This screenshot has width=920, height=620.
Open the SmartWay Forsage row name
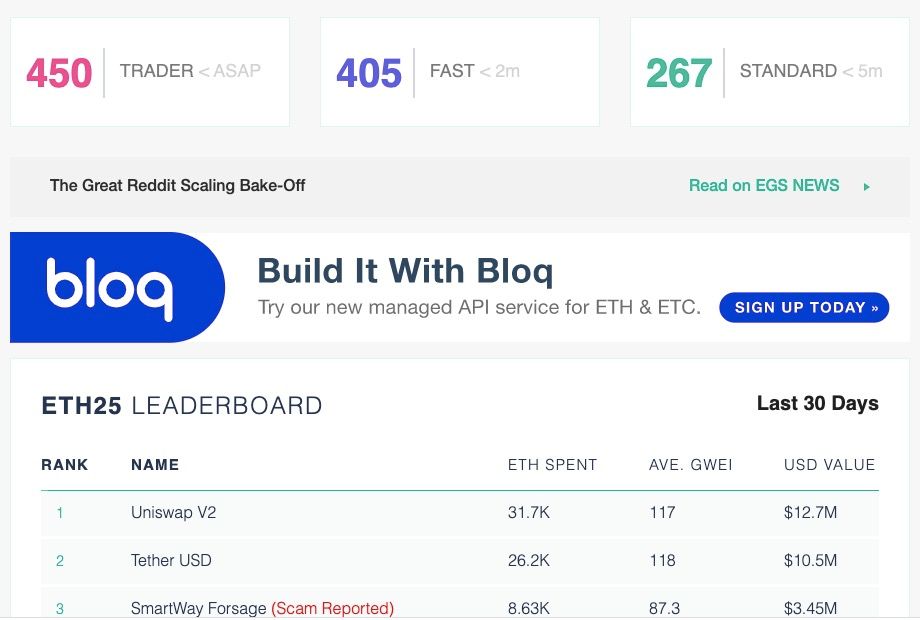198,608
